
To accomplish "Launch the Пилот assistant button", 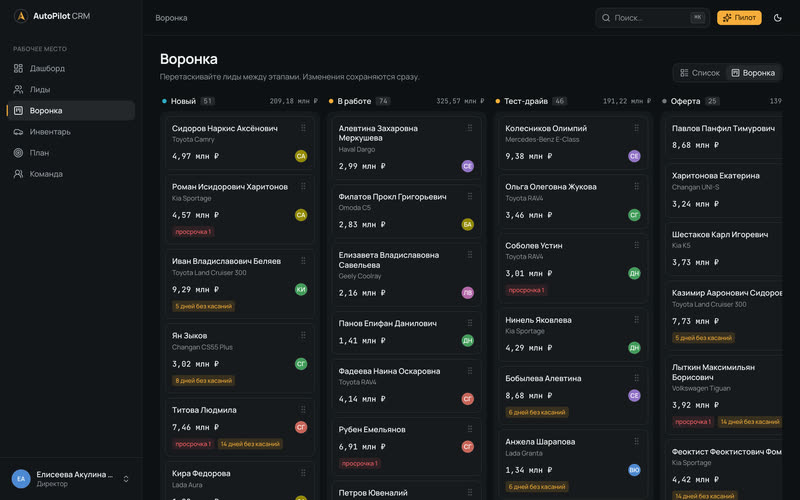I will tap(739, 17).
